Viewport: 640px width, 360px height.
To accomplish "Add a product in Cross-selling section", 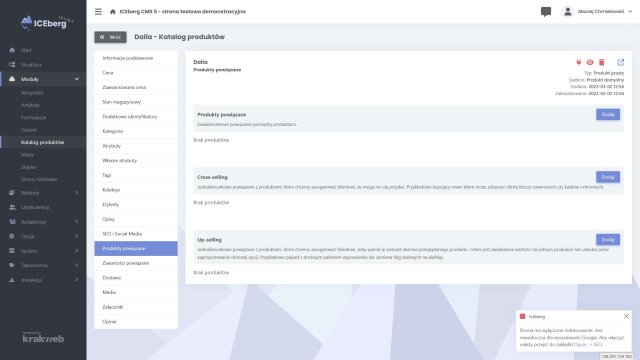I will click(x=608, y=177).
